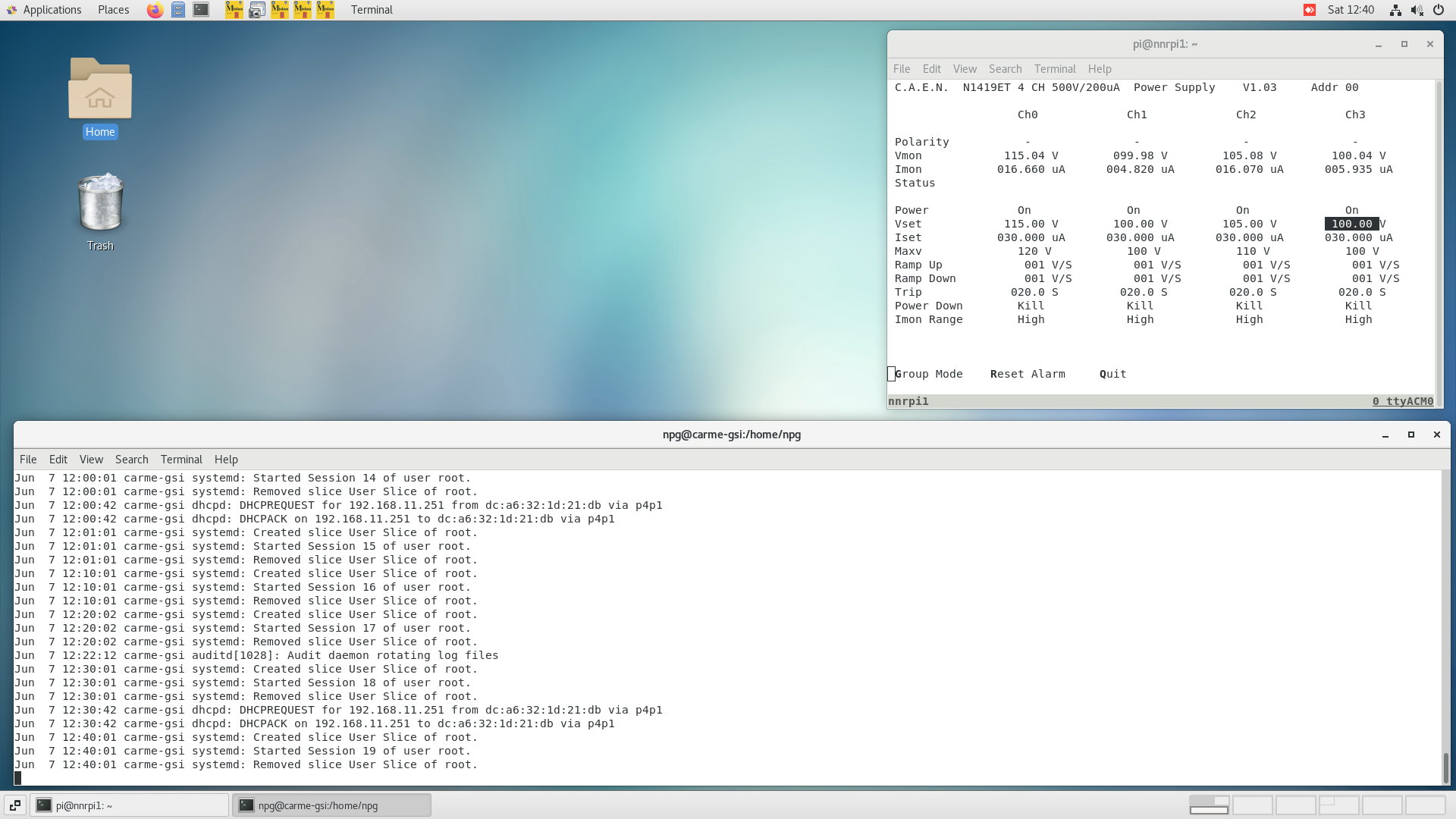Toggle show desktop button in taskbar
1456x819 pixels.
(x=15, y=805)
